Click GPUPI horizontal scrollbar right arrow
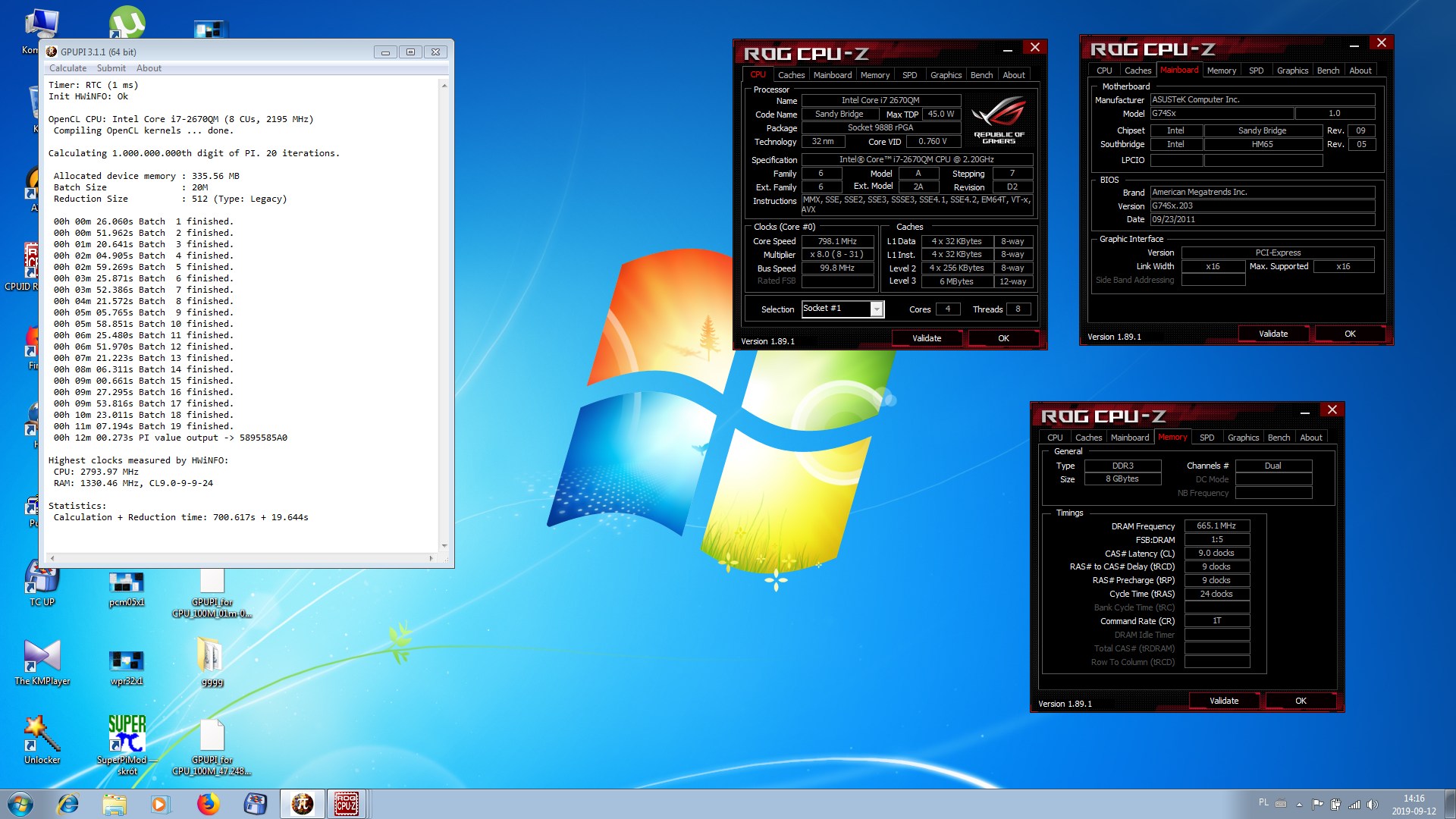 coord(431,559)
